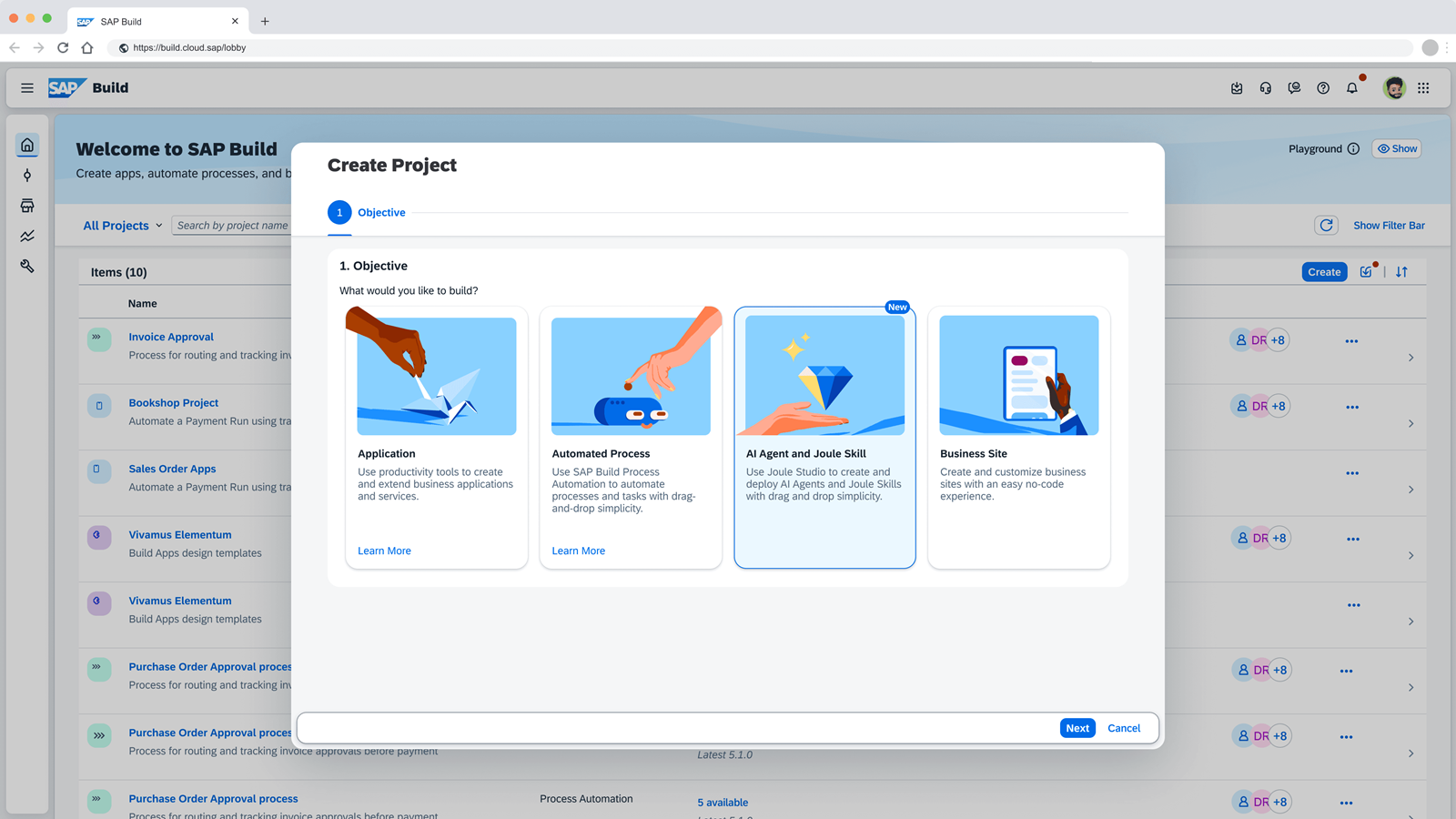Screen dimensions: 1456x819
Task: Open more options for Invoice Approval
Action: [x=1351, y=341]
